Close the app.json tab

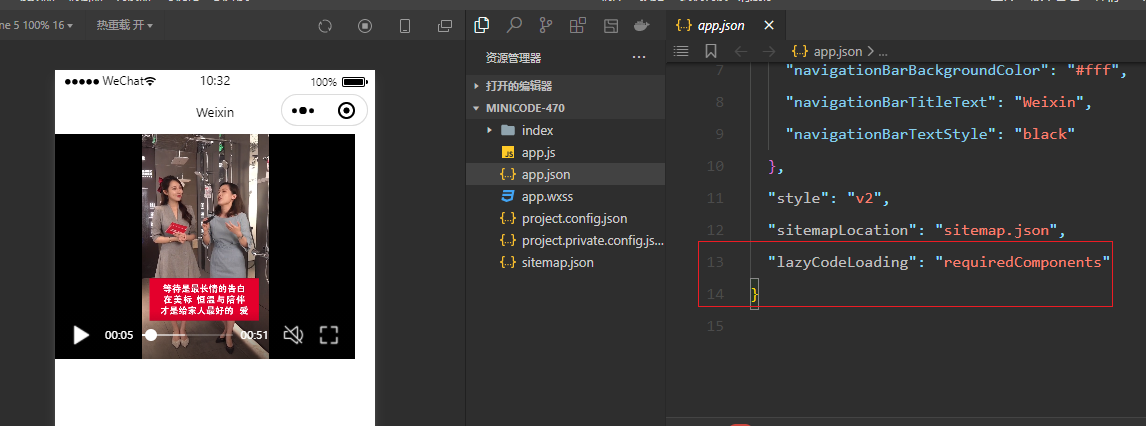[769, 26]
